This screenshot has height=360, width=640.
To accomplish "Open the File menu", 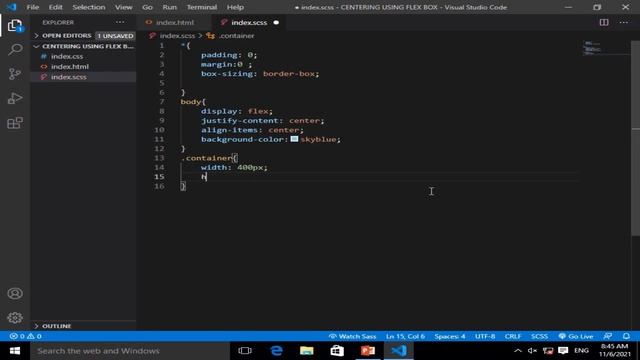I will pyautogui.click(x=33, y=7).
